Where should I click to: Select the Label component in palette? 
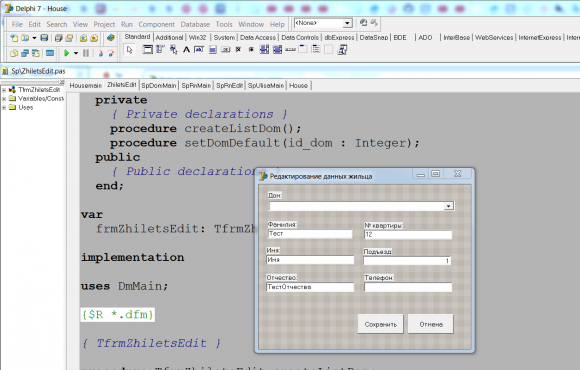pos(186,50)
